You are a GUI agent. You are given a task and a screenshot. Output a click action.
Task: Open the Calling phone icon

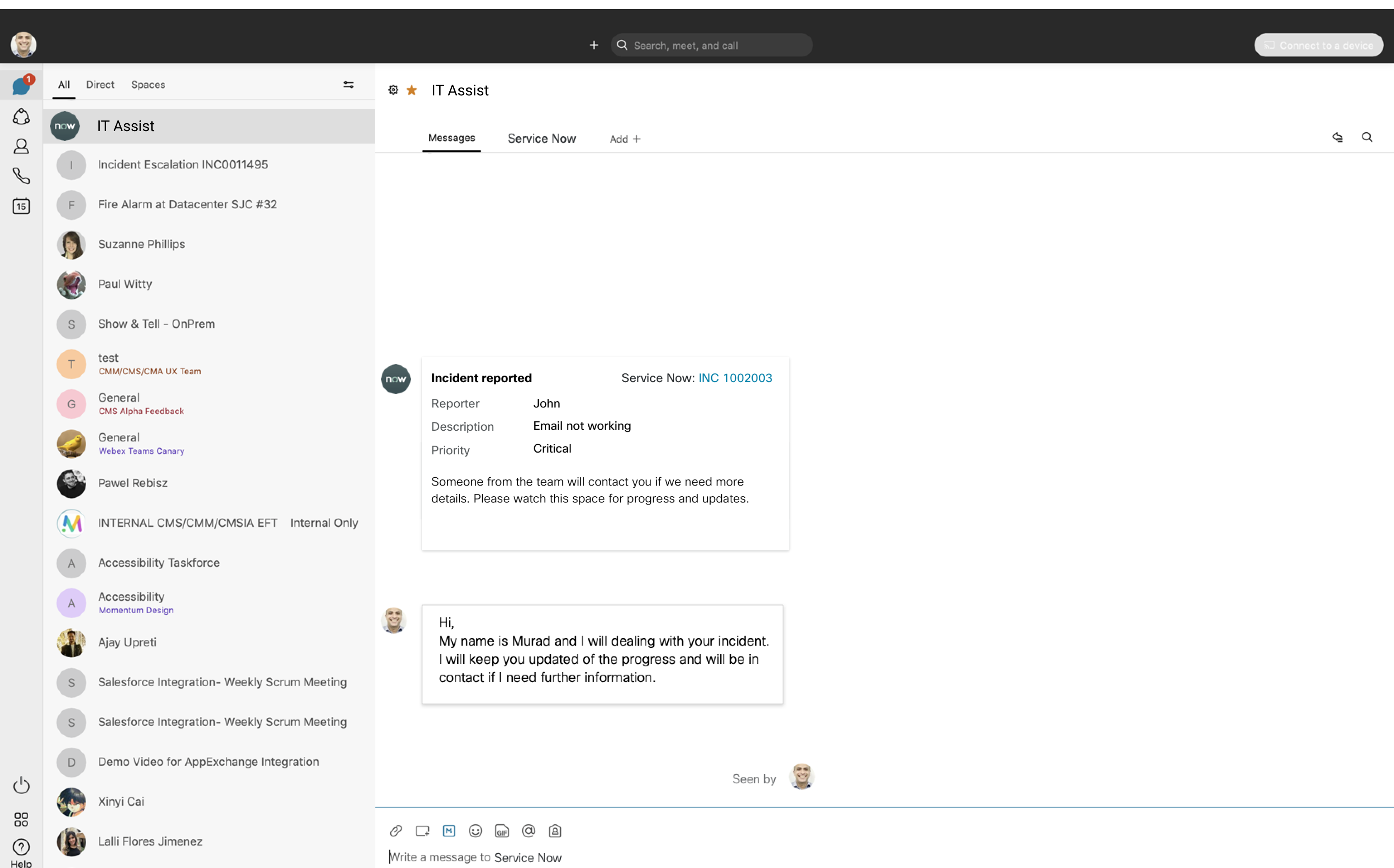[21, 176]
